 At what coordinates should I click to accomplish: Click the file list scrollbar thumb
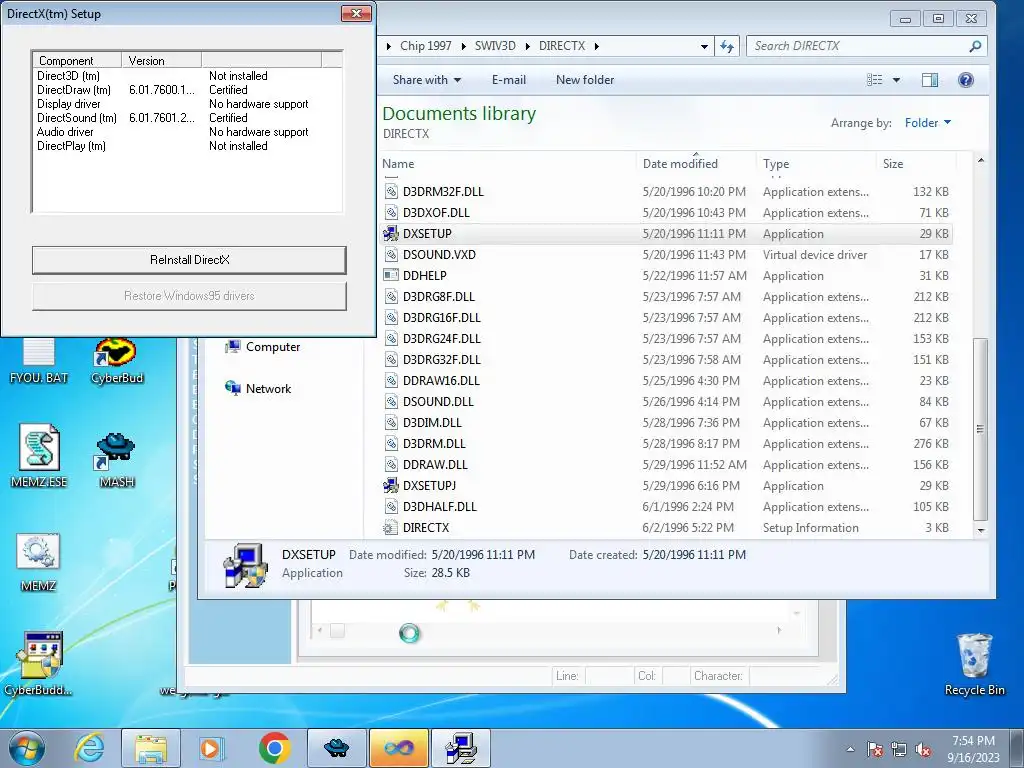(x=980, y=429)
